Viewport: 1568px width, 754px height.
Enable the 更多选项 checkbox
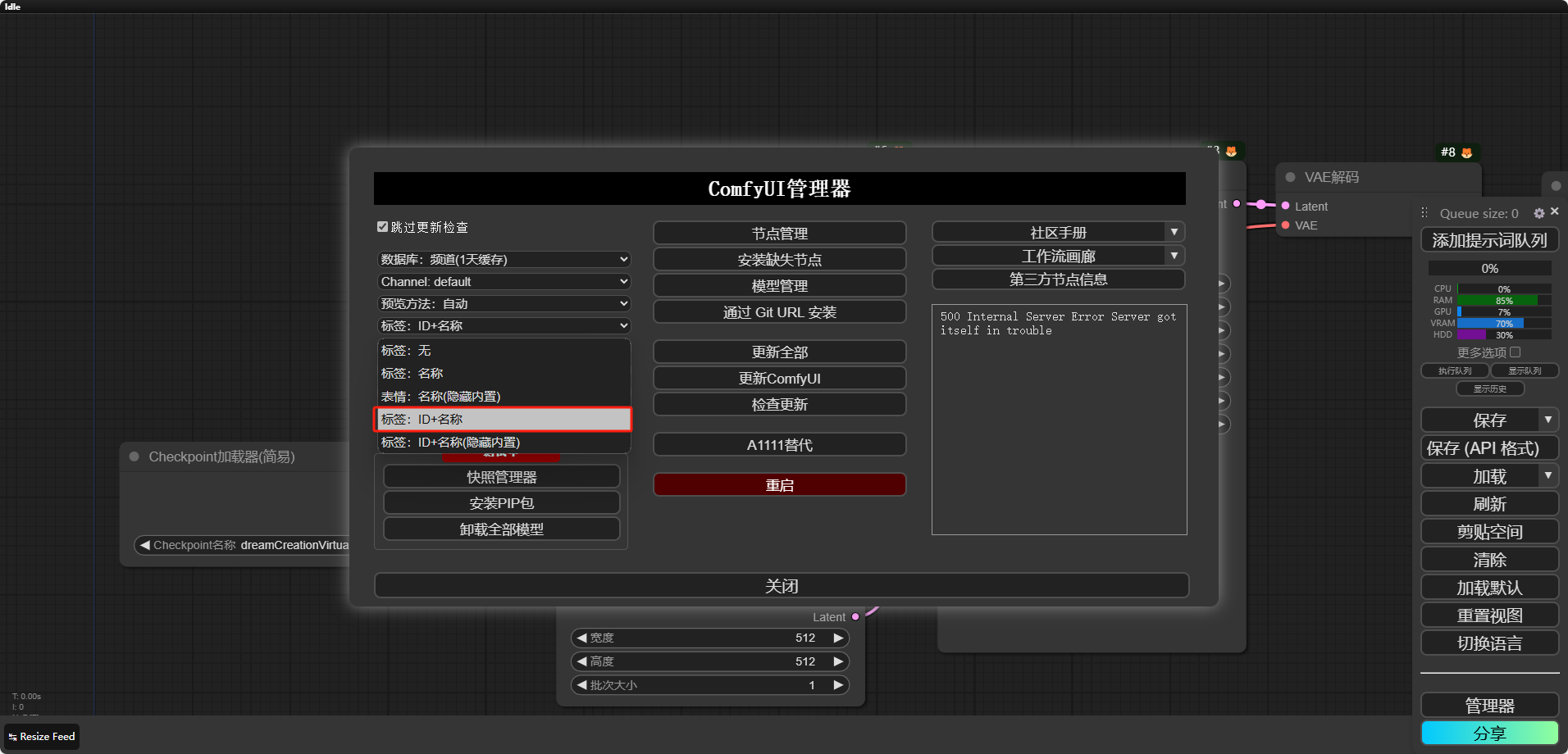1516,352
